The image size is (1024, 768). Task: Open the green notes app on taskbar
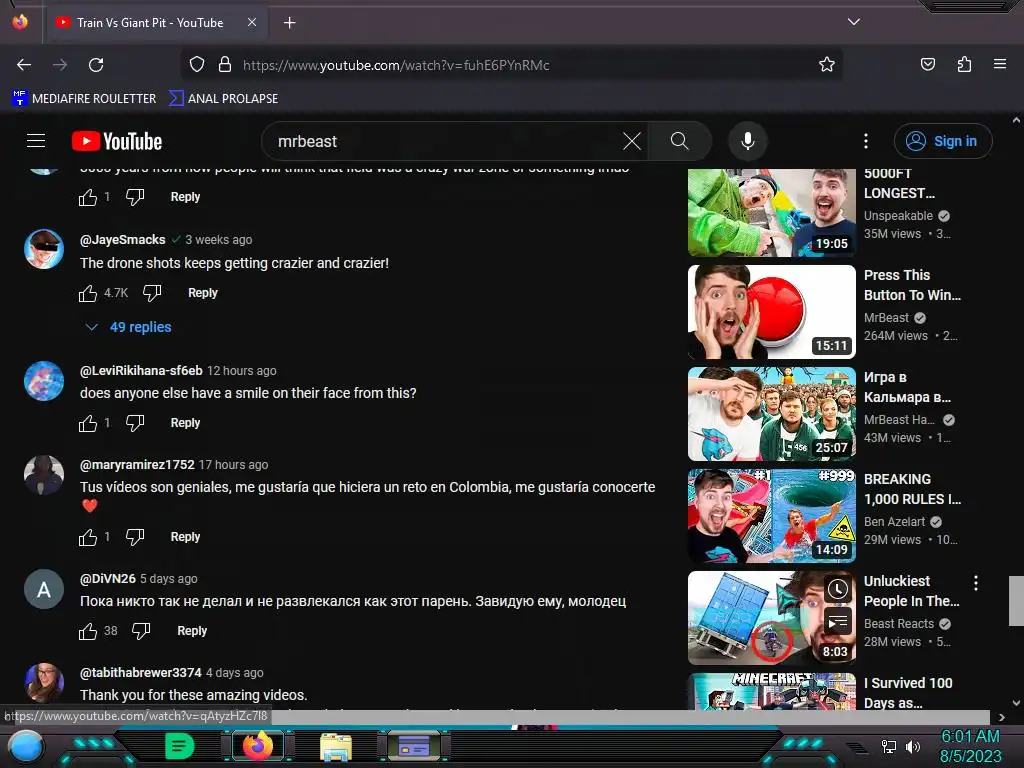[180, 746]
